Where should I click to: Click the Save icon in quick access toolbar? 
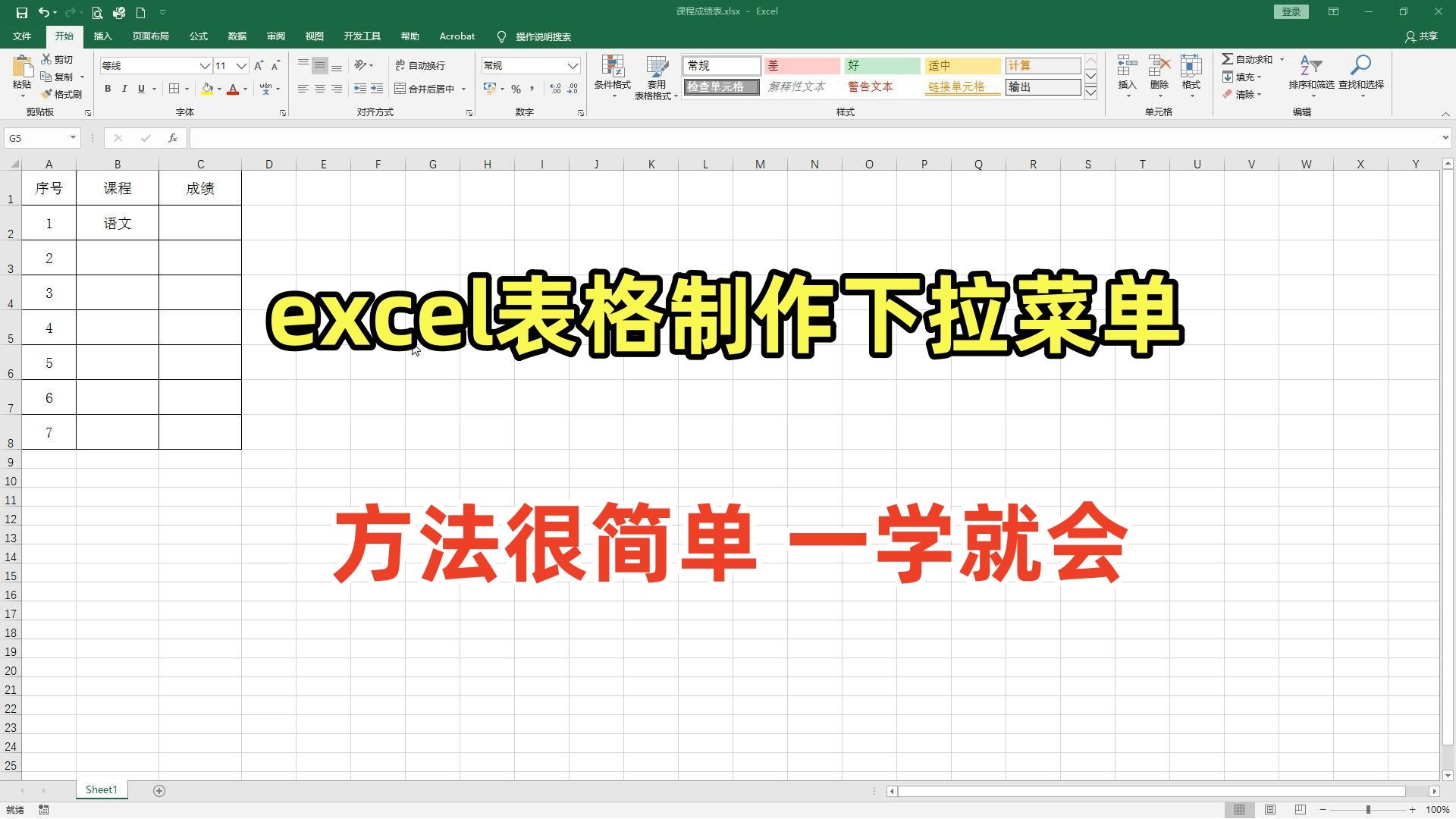21,12
